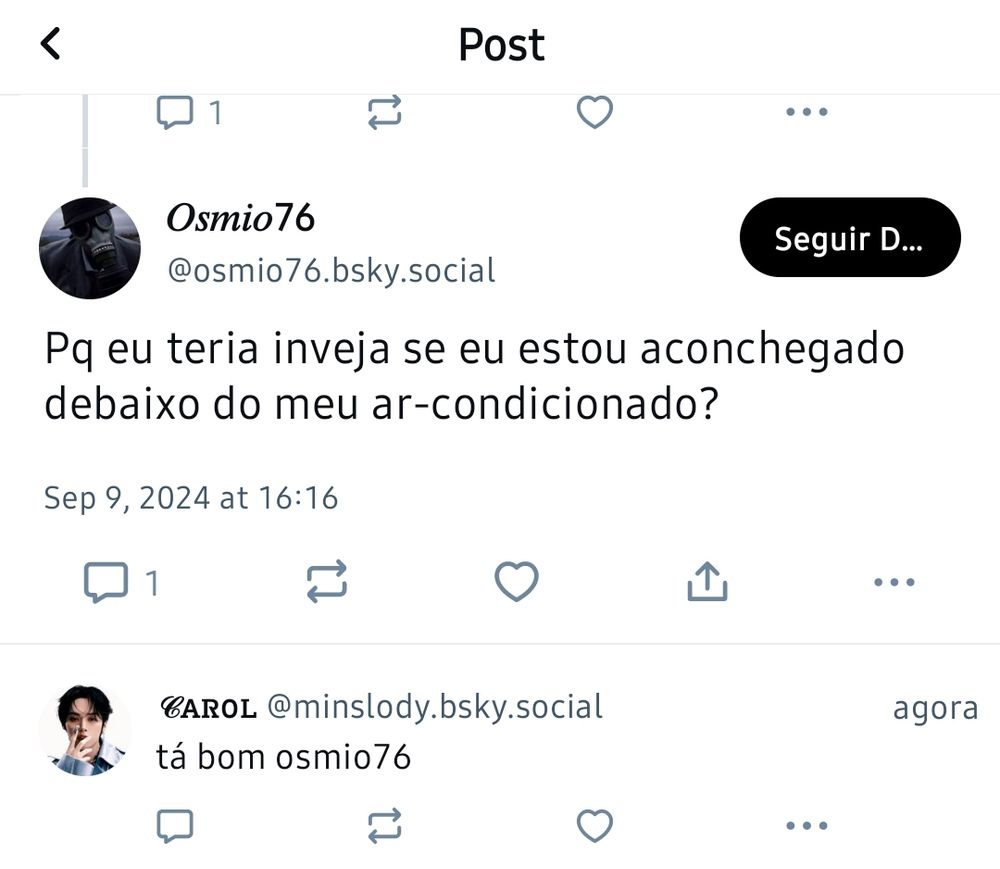Open @osmio76.bsky.social handle link
Viewport: 1000px width, 869px height.
[331, 270]
